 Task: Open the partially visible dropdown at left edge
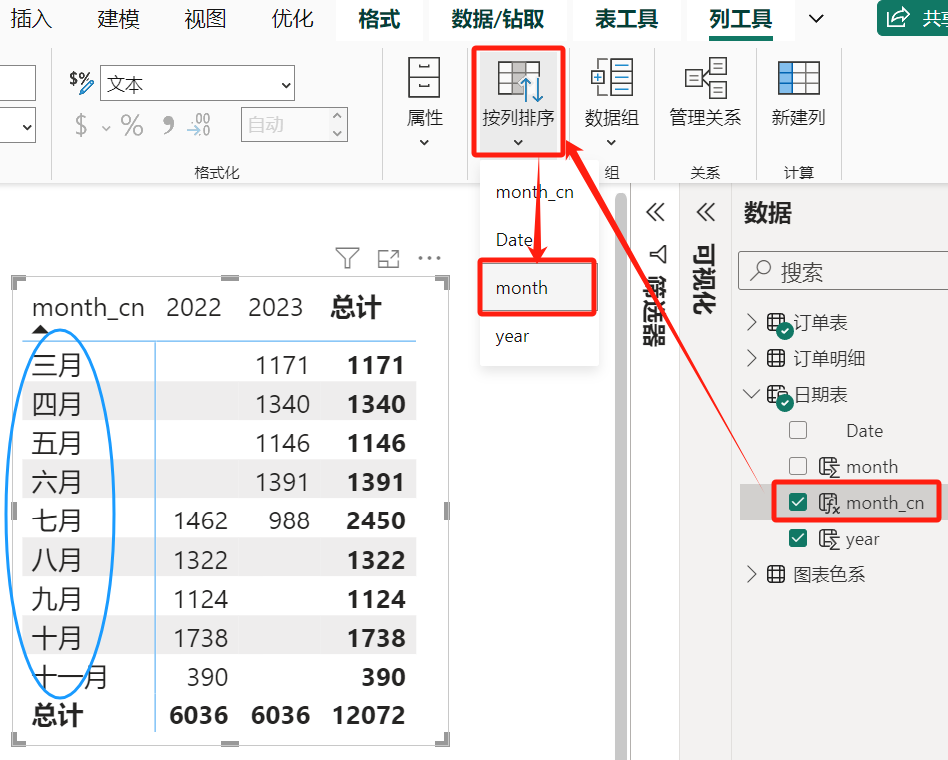coord(18,126)
